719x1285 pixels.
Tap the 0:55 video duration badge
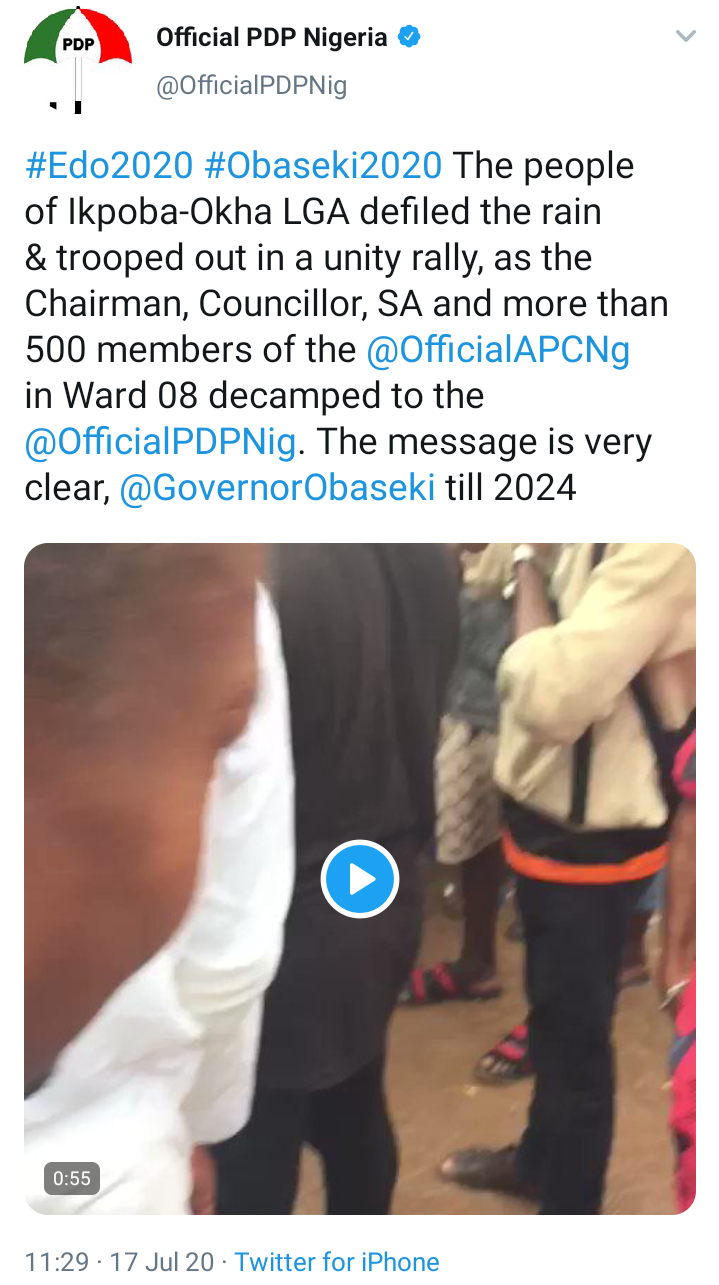tap(72, 1178)
